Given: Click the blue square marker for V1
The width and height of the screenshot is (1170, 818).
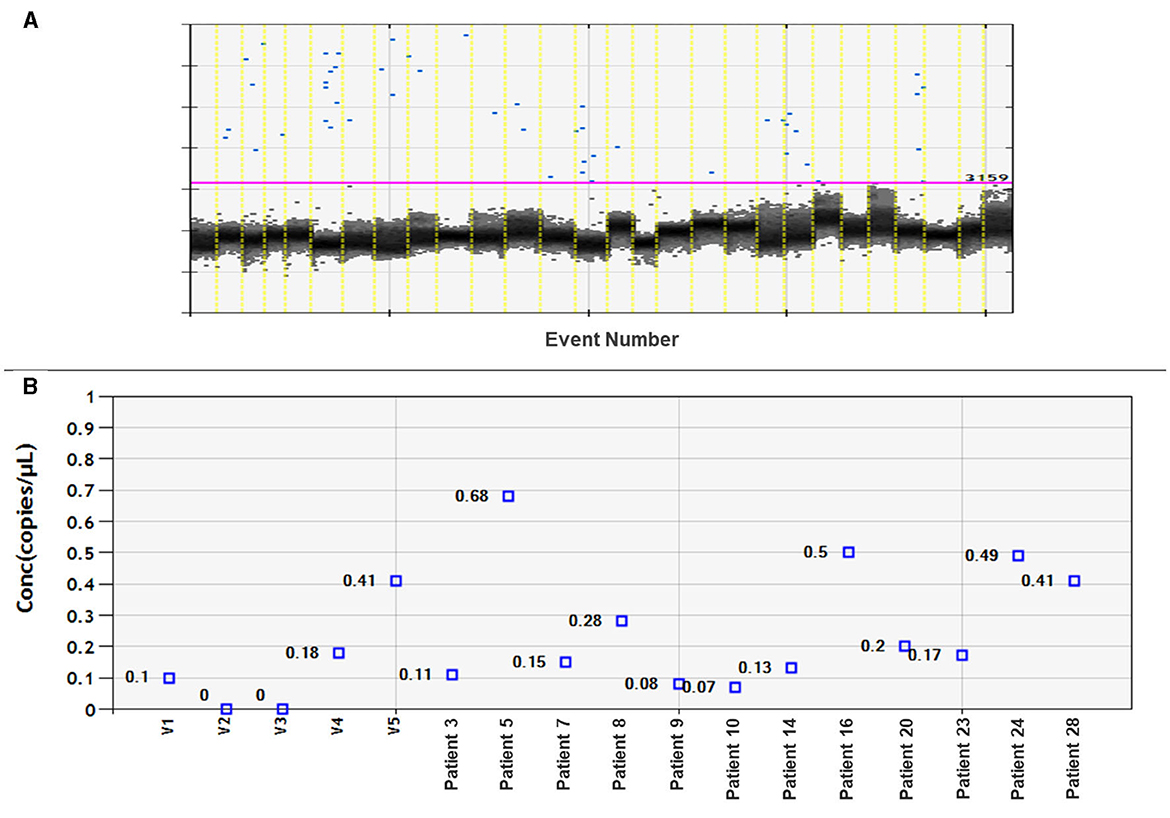Looking at the screenshot, I should pos(169,678).
